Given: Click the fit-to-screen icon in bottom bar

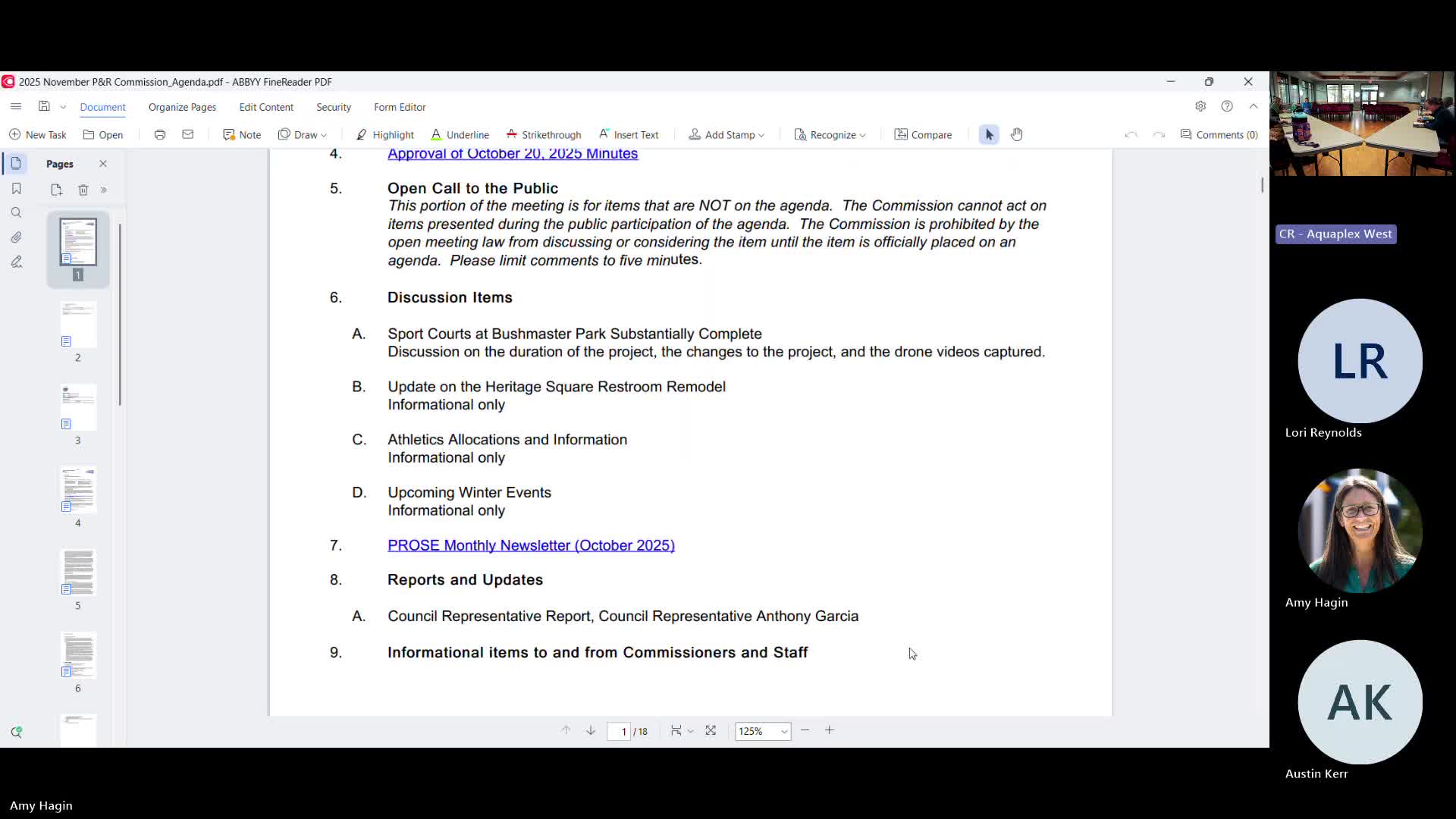Looking at the screenshot, I should tap(711, 730).
